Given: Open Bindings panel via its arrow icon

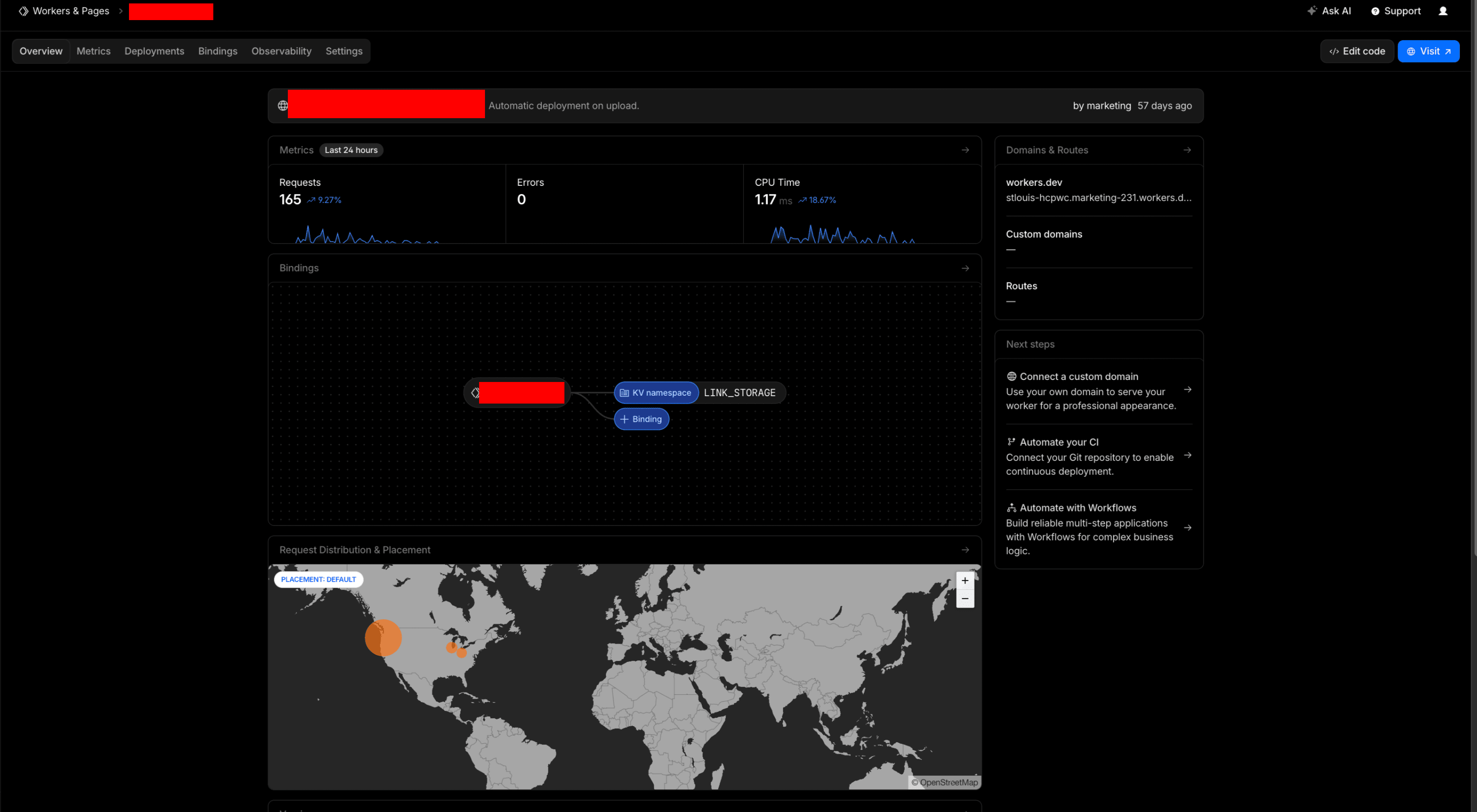Looking at the screenshot, I should coord(966,268).
